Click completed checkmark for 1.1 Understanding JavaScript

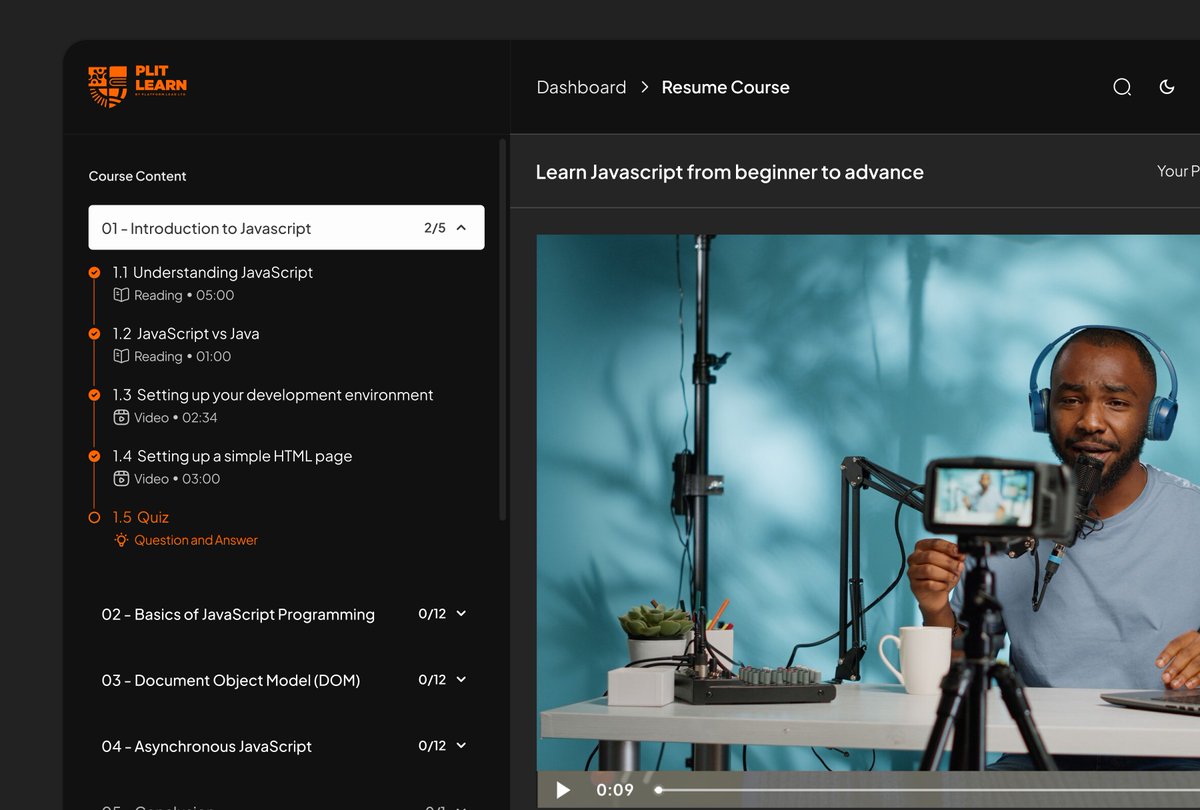click(x=94, y=272)
